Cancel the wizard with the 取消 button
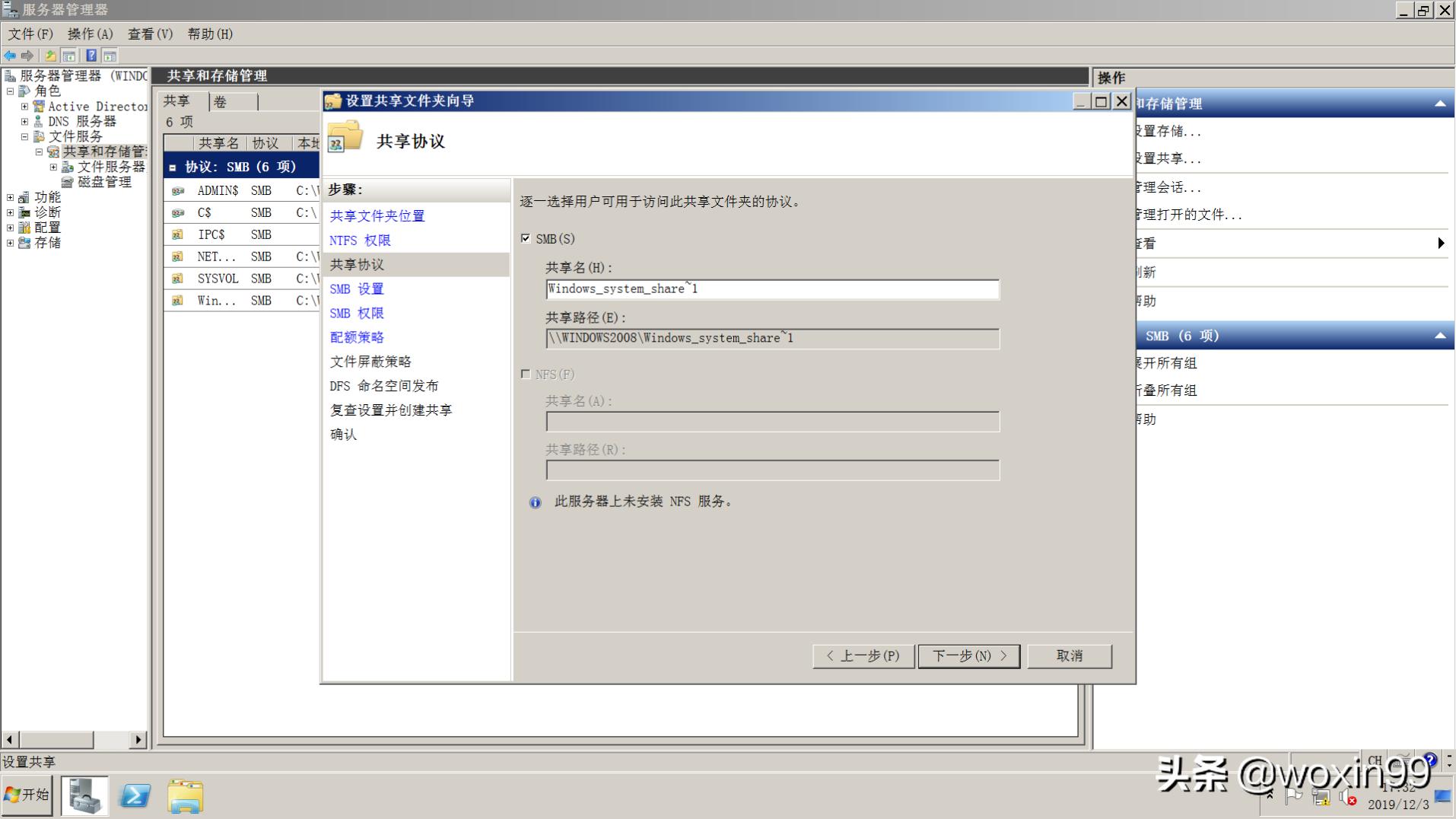The image size is (1456, 819). click(x=1069, y=655)
